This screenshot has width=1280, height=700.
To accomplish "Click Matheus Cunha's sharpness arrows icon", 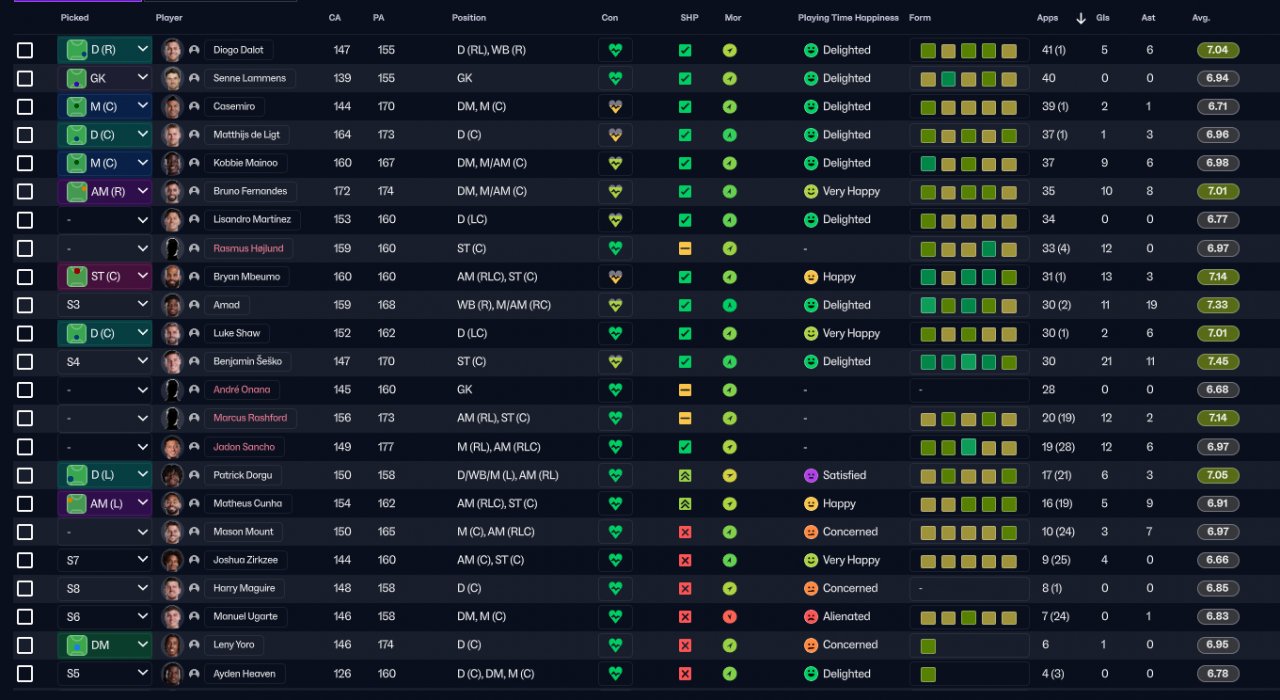I will pos(685,504).
